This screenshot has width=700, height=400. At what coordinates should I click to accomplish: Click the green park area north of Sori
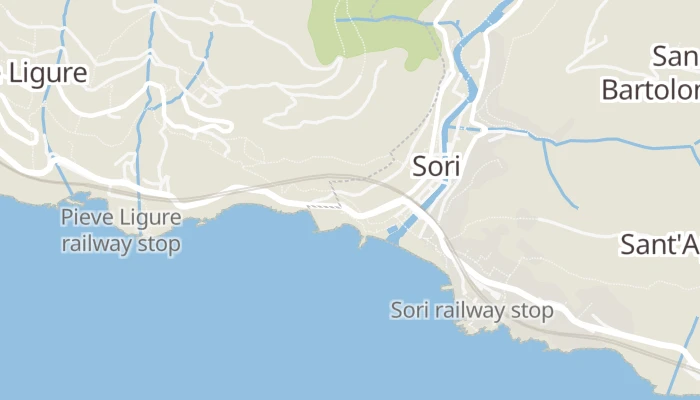(x=374, y=33)
